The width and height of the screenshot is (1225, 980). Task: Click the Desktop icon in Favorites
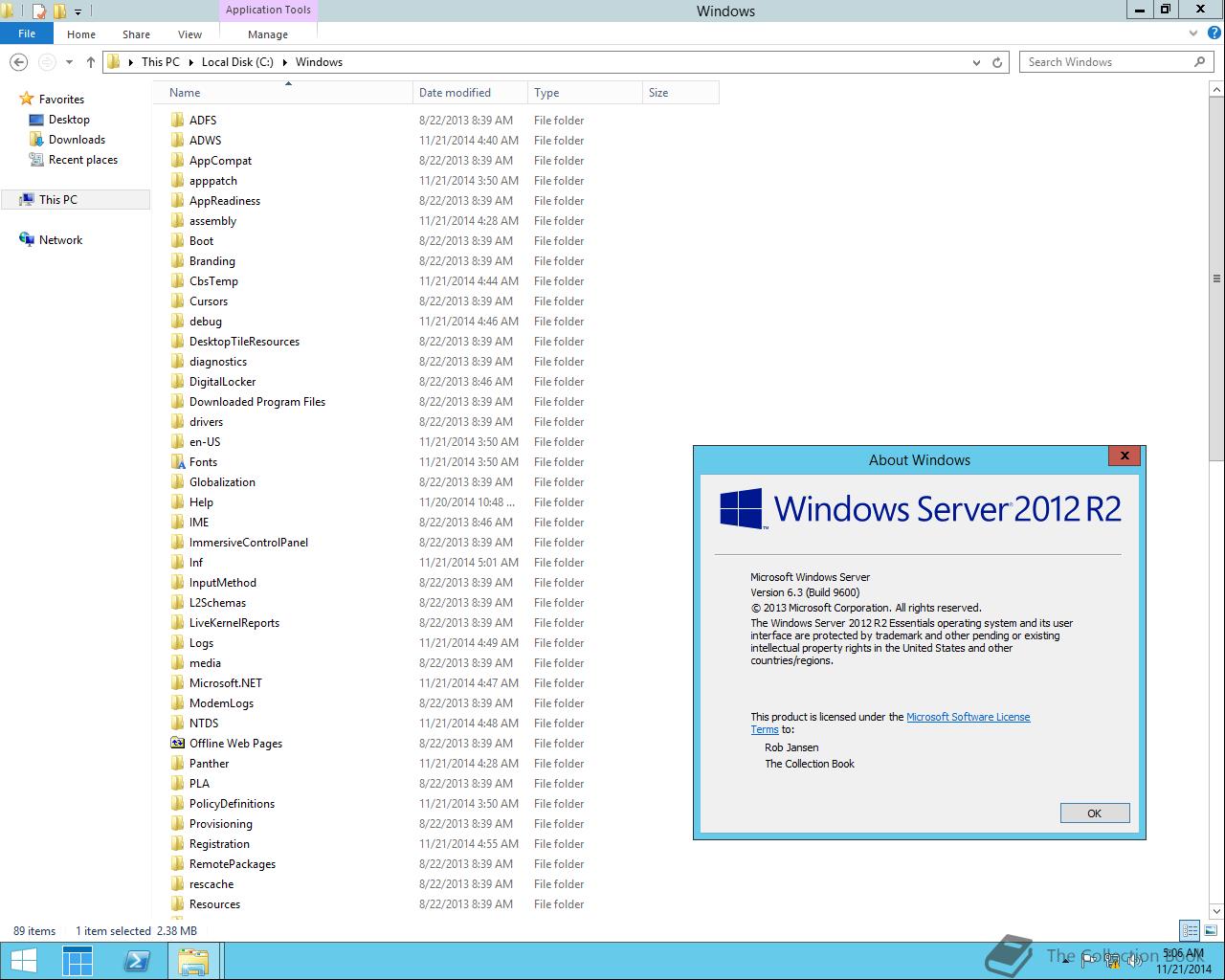(x=36, y=120)
